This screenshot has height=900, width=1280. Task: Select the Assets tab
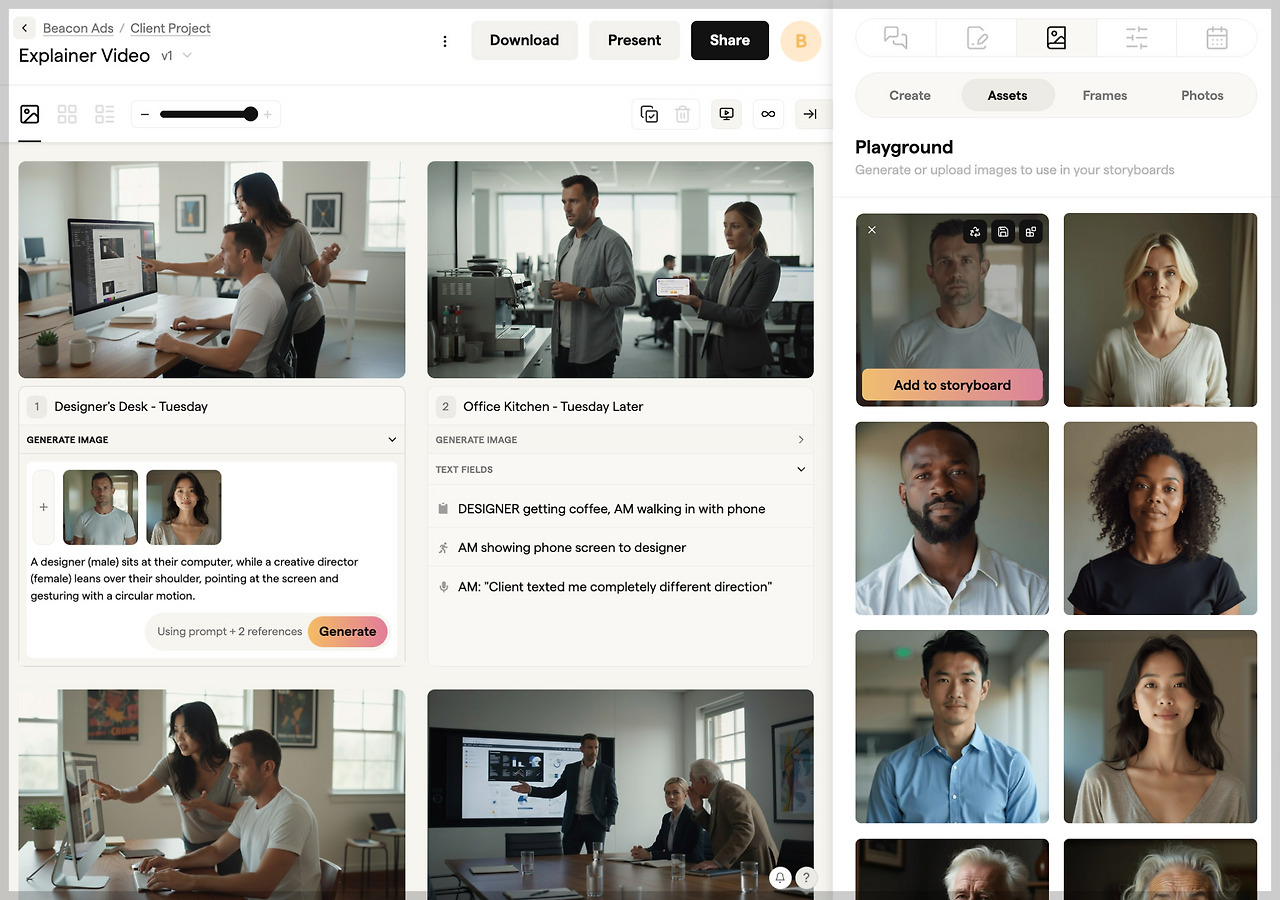coord(1007,95)
